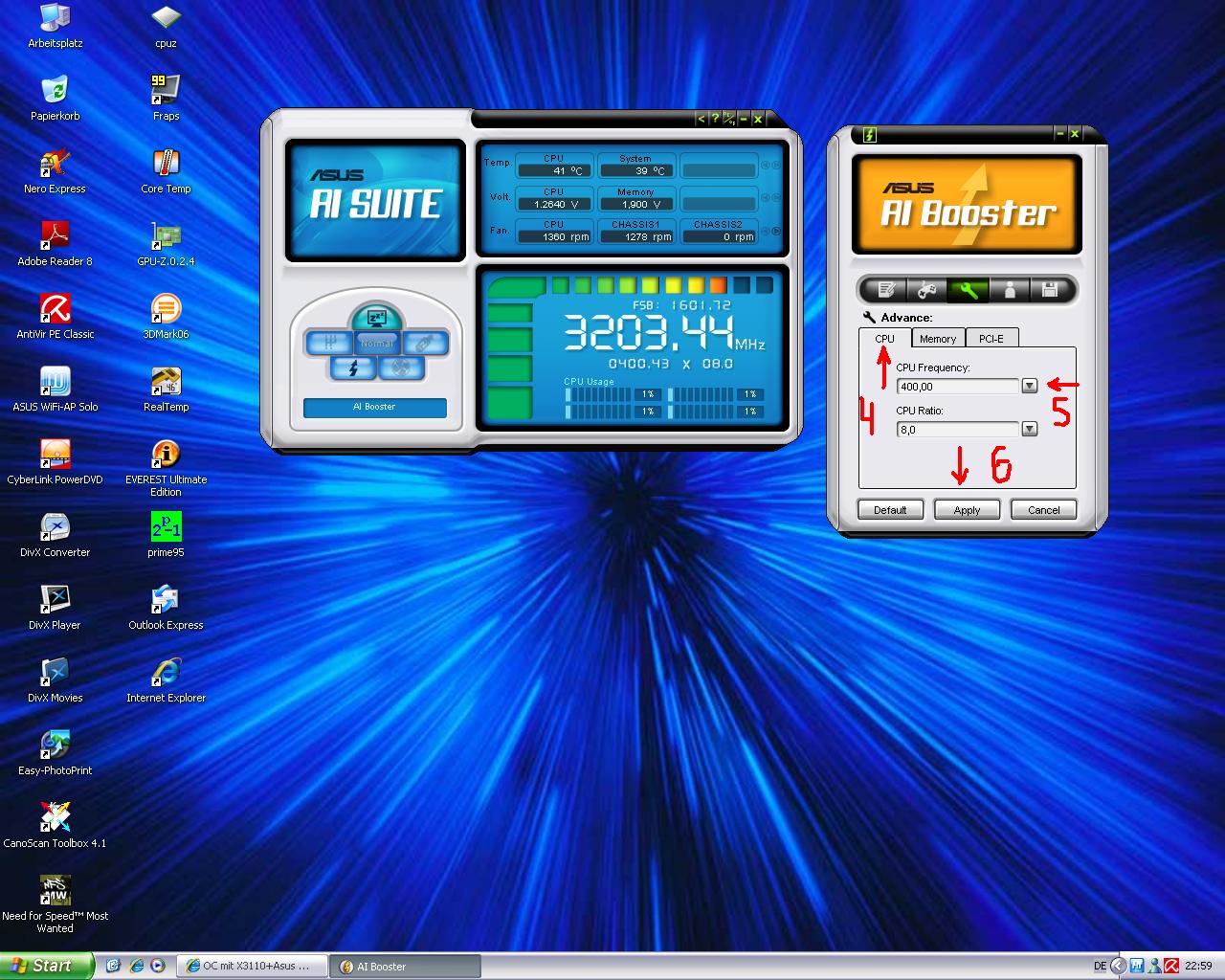
Task: Switch to AI Booster taskbar window
Action: (x=405, y=967)
